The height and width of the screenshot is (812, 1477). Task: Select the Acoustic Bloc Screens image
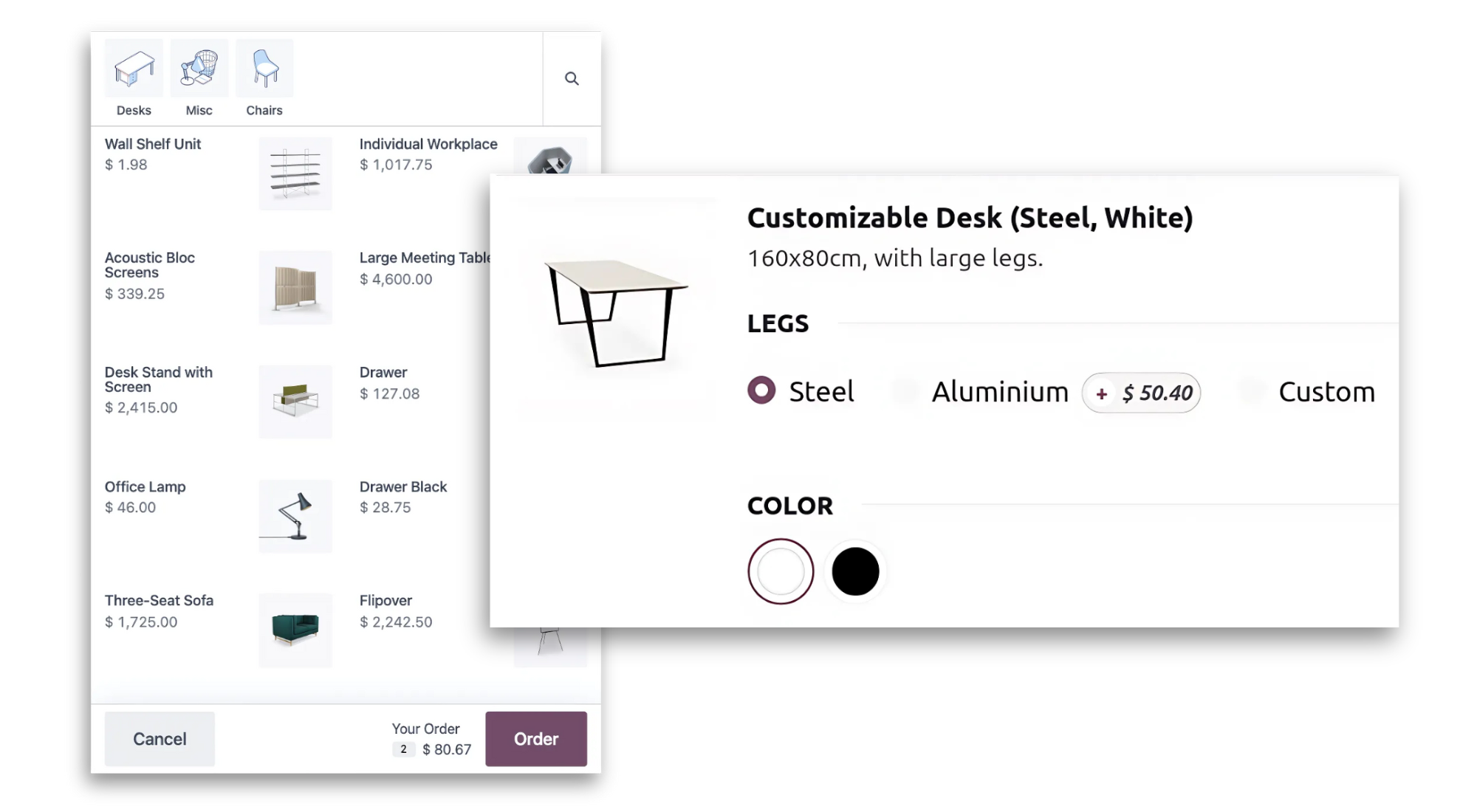coord(295,287)
